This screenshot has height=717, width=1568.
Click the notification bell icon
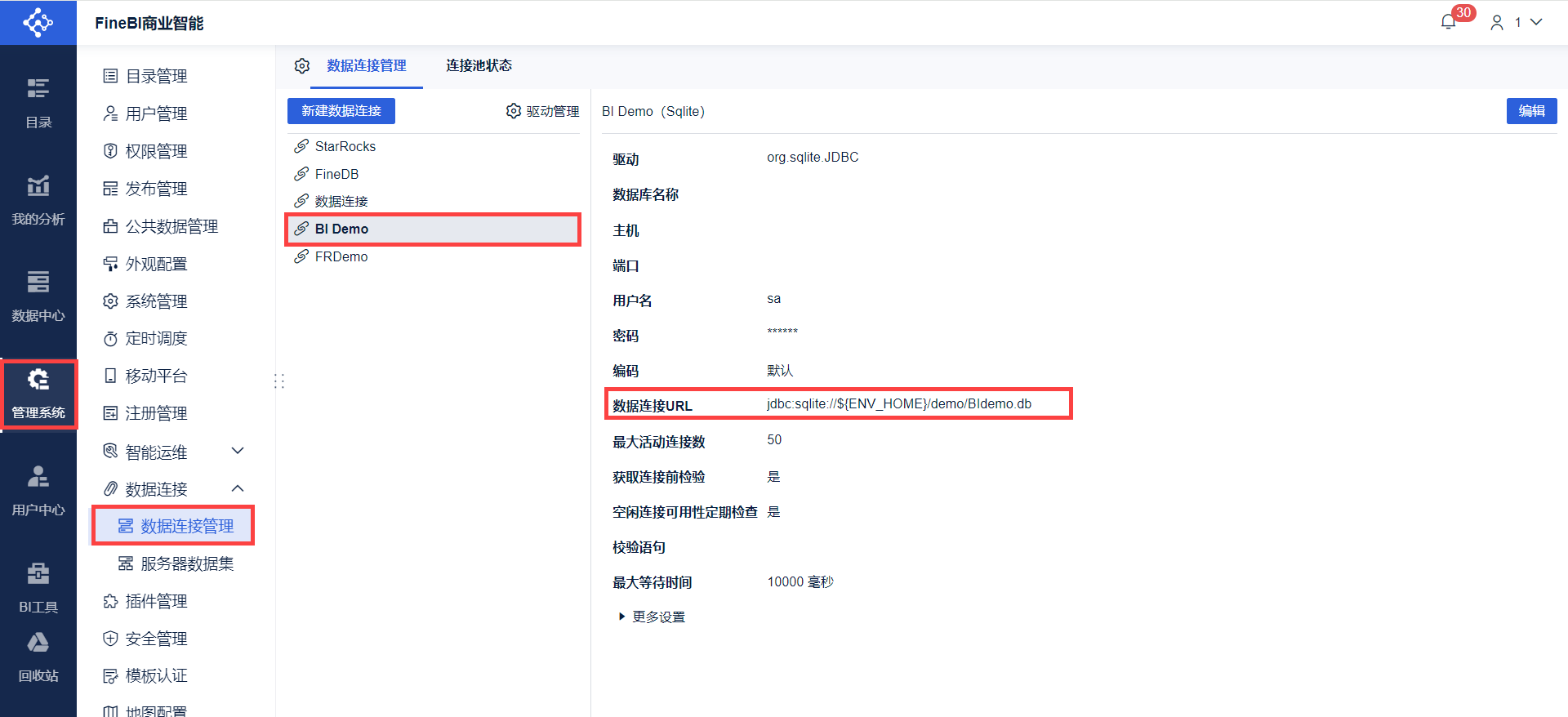tap(1448, 22)
